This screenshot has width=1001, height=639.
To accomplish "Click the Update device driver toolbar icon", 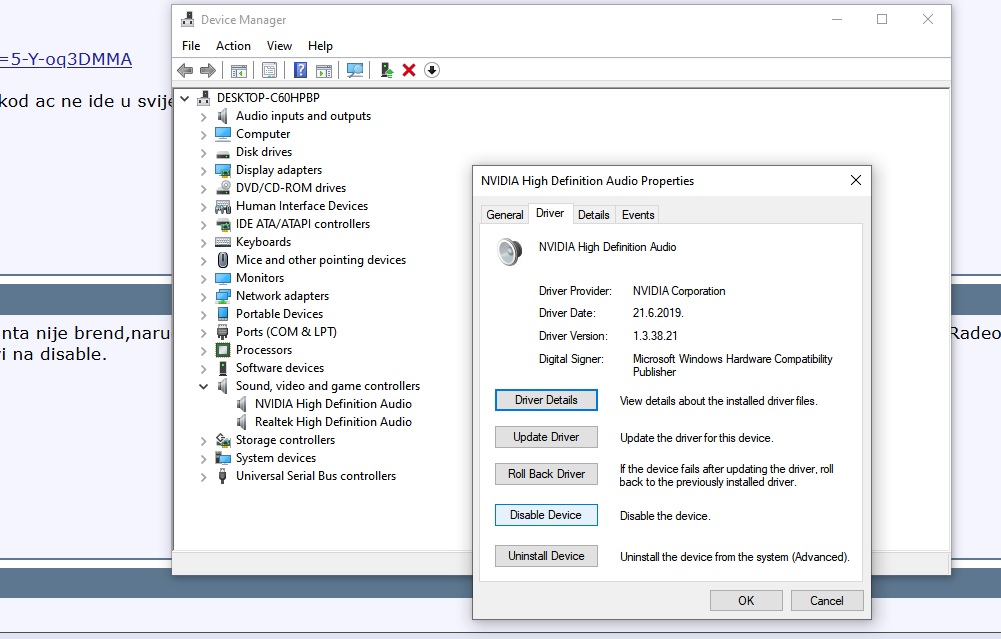I will coord(386,70).
